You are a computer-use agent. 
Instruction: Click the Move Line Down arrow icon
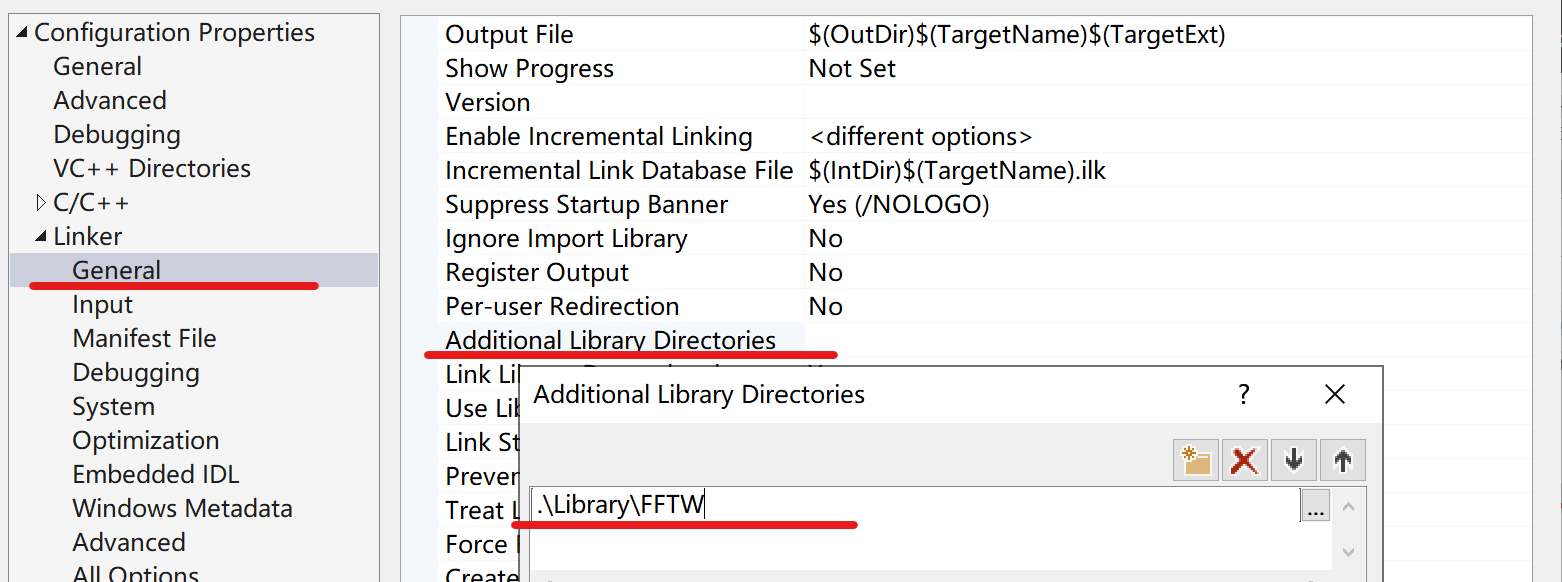point(1294,460)
